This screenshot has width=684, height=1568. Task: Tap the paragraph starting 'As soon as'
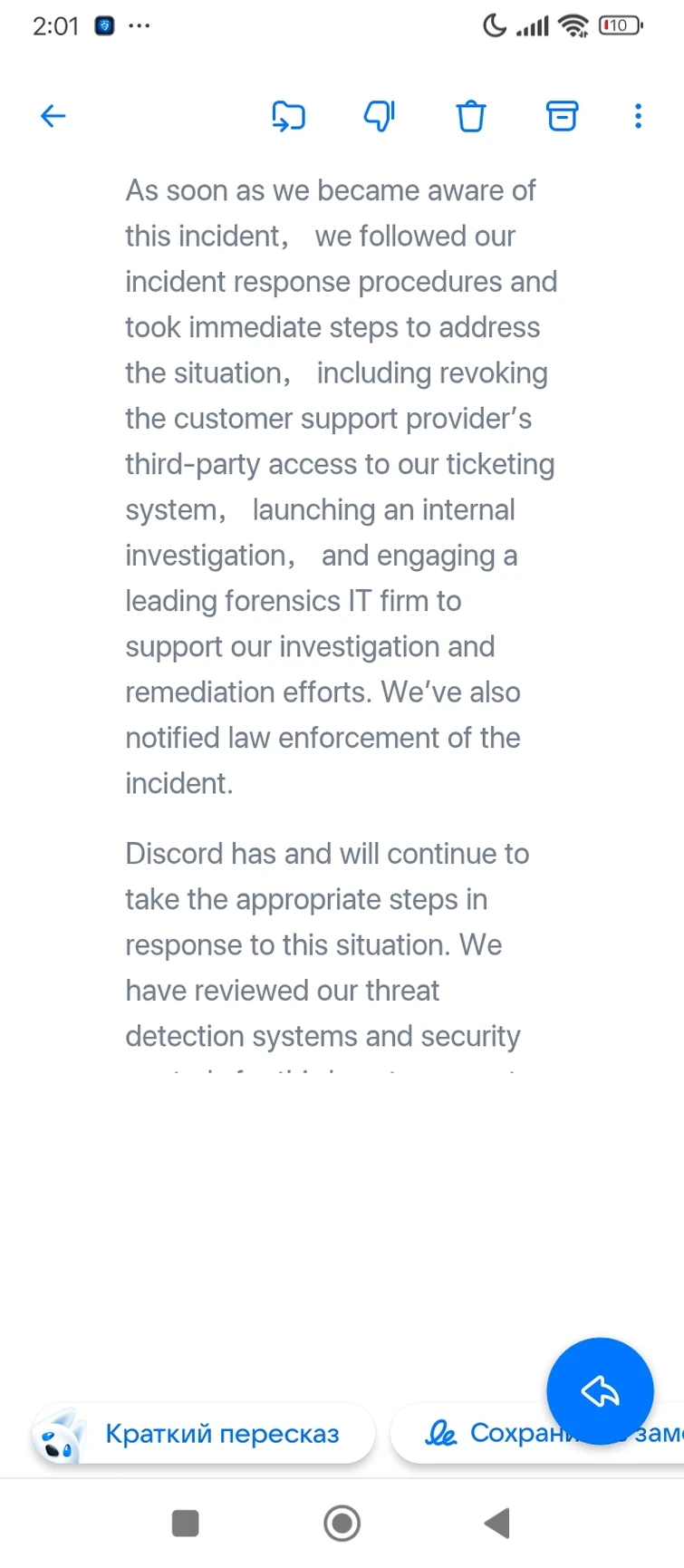341,487
